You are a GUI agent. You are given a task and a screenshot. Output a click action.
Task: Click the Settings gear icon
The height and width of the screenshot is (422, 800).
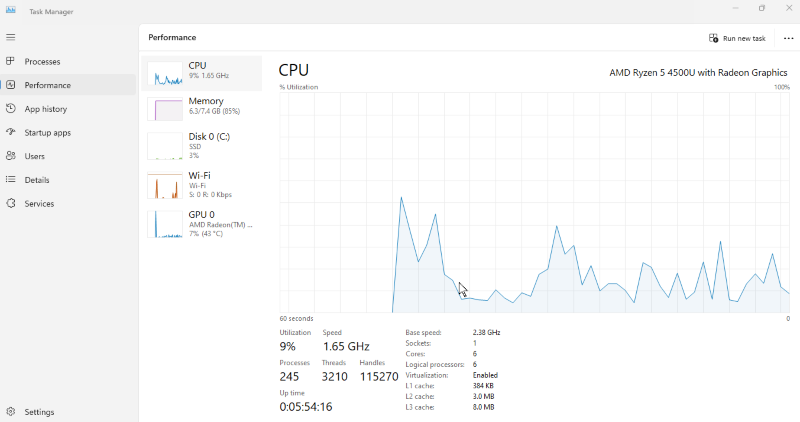pyautogui.click(x=10, y=411)
